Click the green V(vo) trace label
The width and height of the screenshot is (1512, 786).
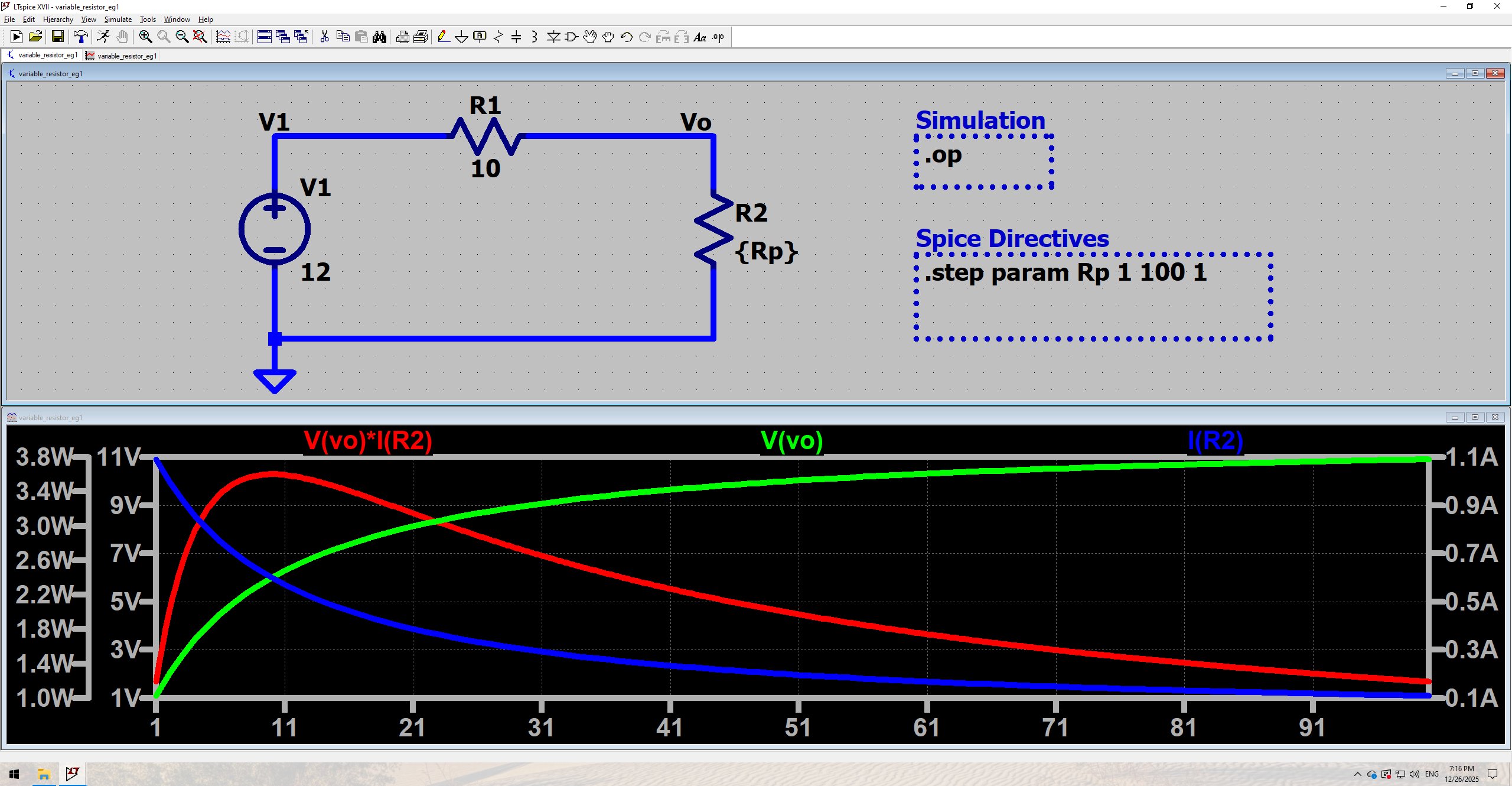point(791,441)
